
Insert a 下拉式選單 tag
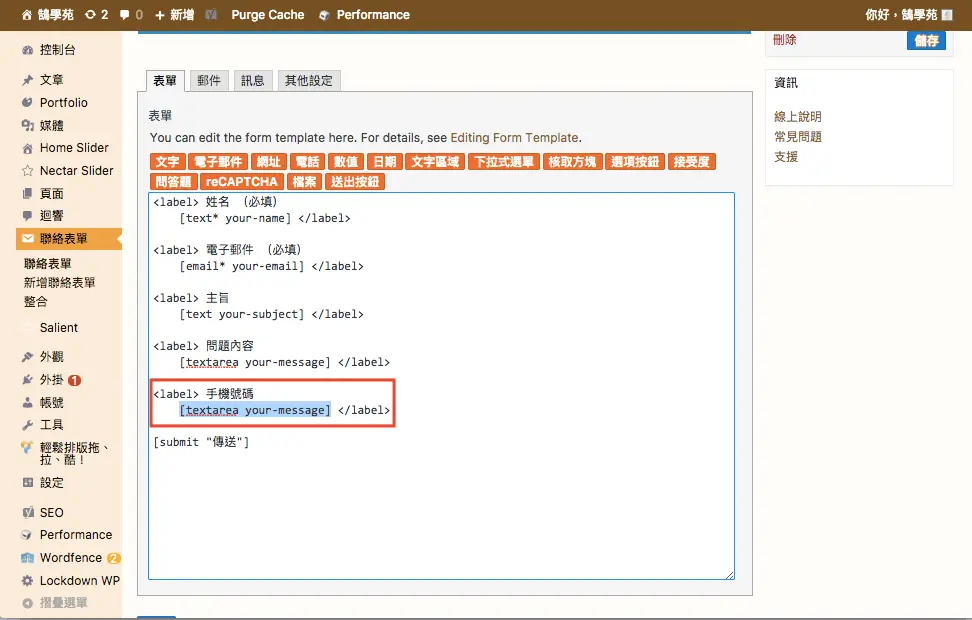pos(504,162)
